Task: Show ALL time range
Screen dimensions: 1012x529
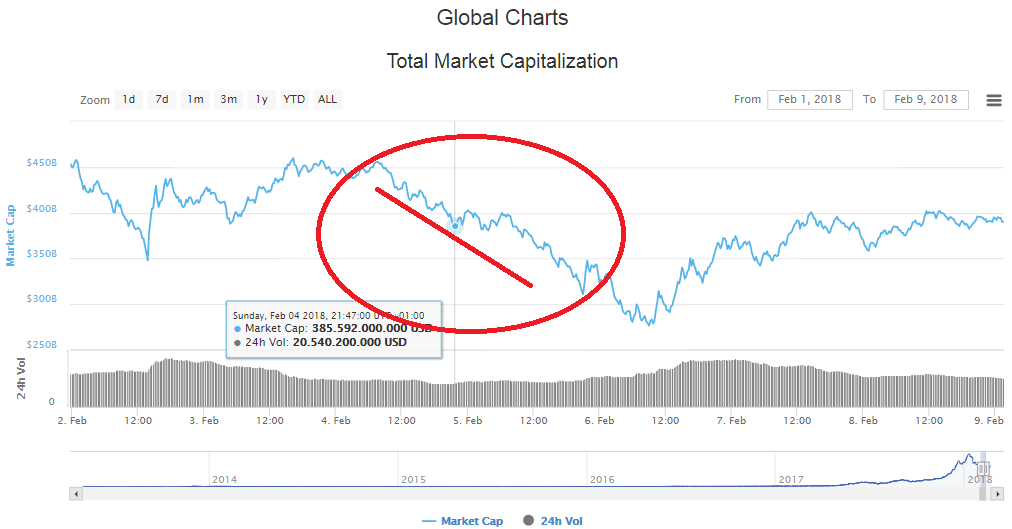Action: point(327,99)
